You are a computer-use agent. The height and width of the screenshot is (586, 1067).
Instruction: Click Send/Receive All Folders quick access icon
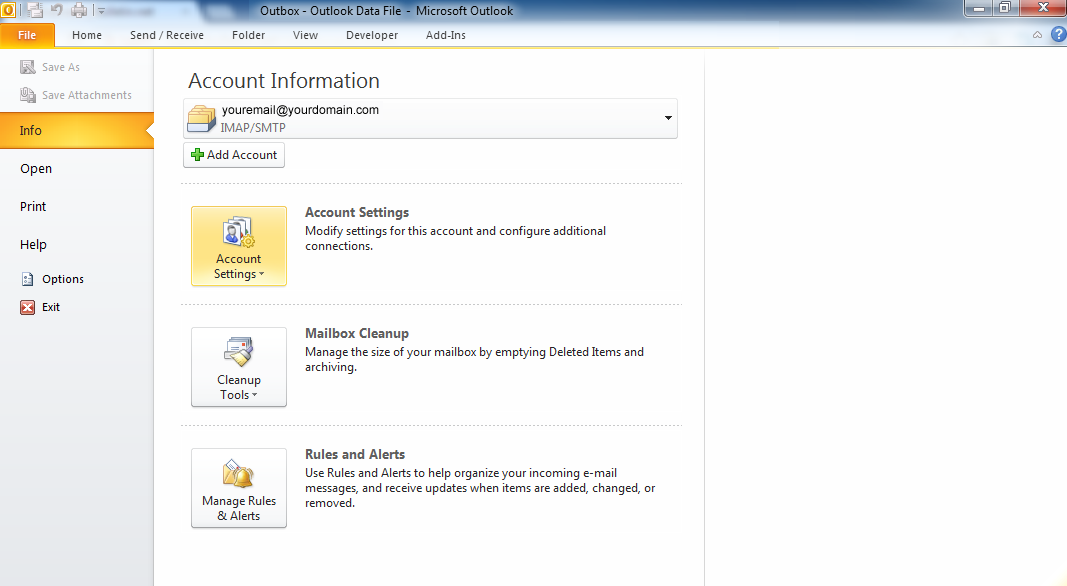(x=35, y=10)
